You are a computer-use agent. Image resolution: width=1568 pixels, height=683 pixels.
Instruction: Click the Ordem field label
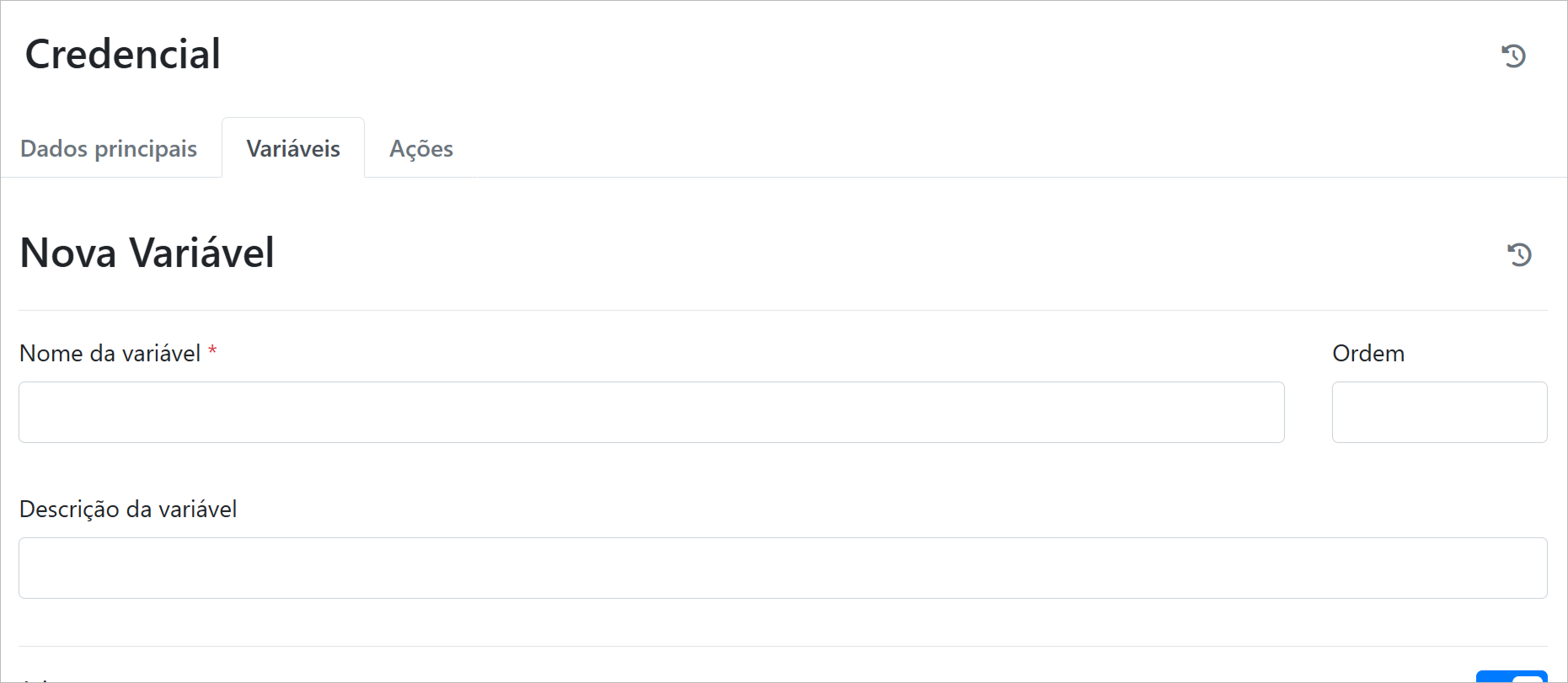click(1367, 354)
